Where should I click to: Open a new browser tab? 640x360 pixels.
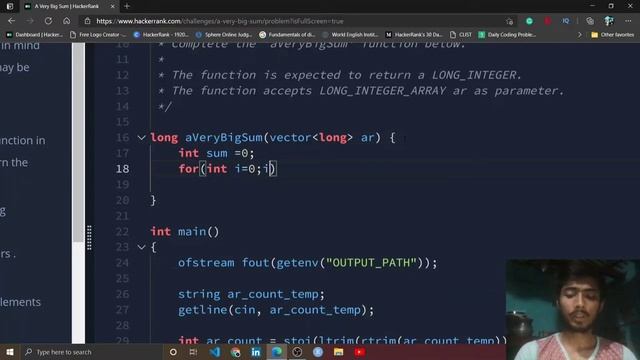pyautogui.click(x=127, y=6)
